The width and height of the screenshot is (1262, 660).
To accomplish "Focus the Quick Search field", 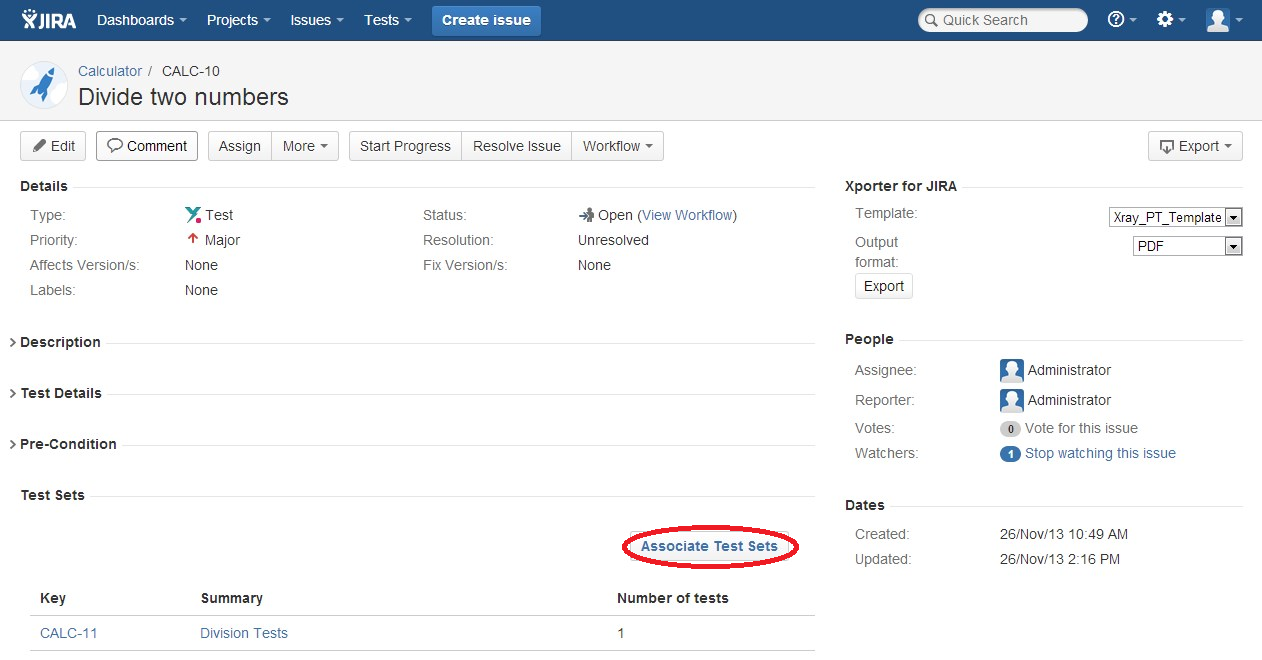I will point(1003,20).
